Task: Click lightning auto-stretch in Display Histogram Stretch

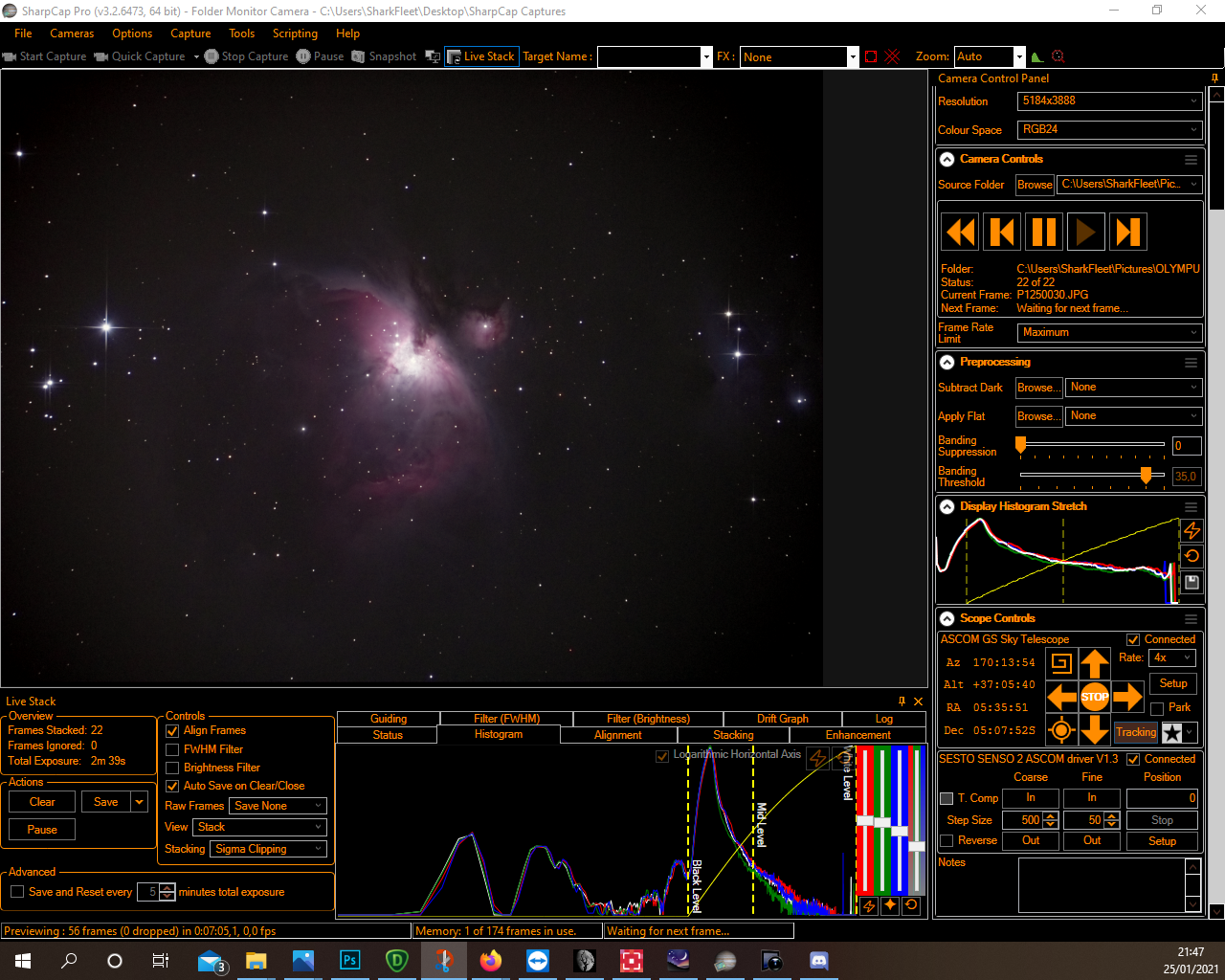Action: coord(1192,530)
